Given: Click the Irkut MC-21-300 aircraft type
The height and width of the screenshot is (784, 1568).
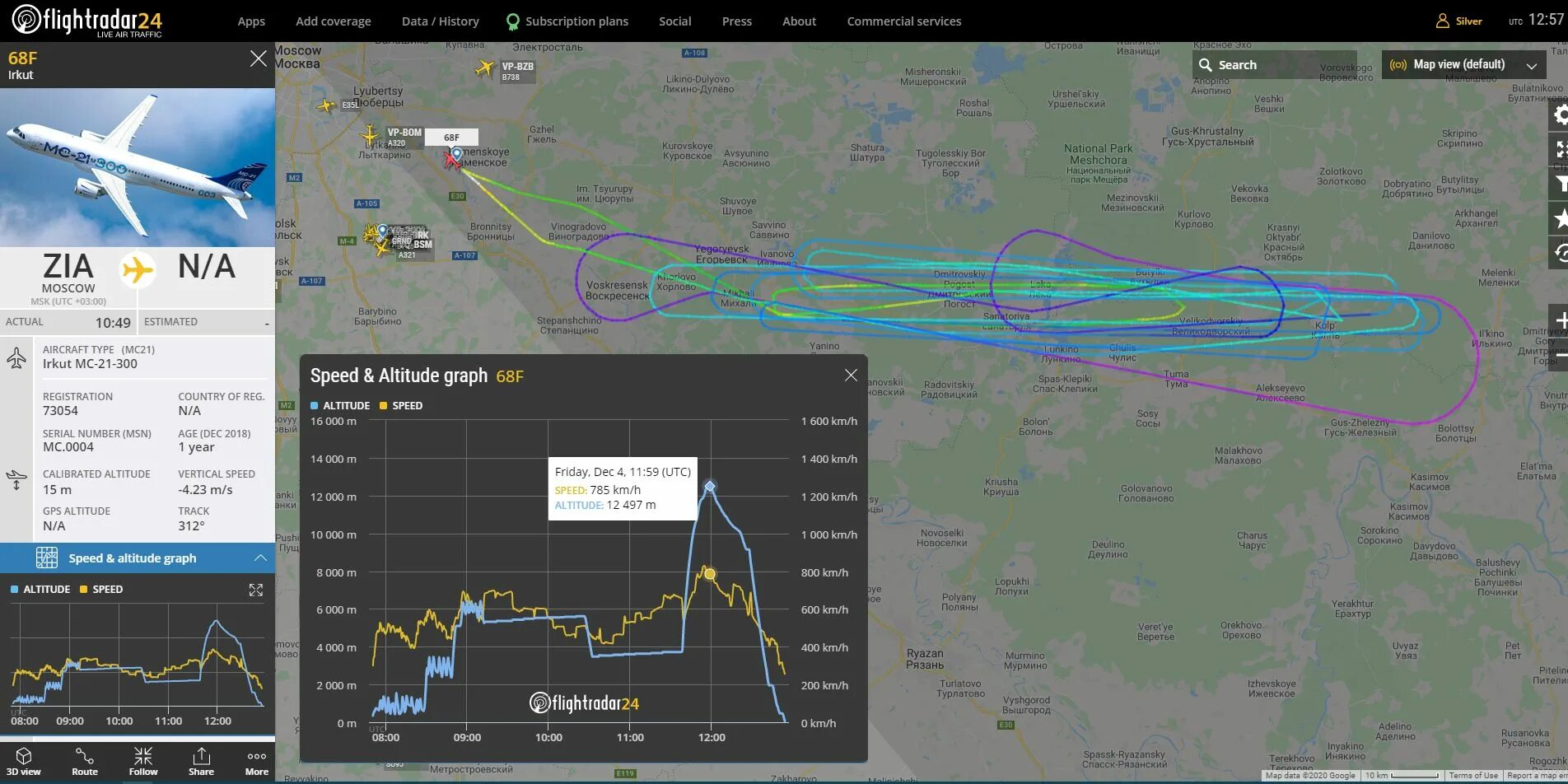Looking at the screenshot, I should click(90, 364).
